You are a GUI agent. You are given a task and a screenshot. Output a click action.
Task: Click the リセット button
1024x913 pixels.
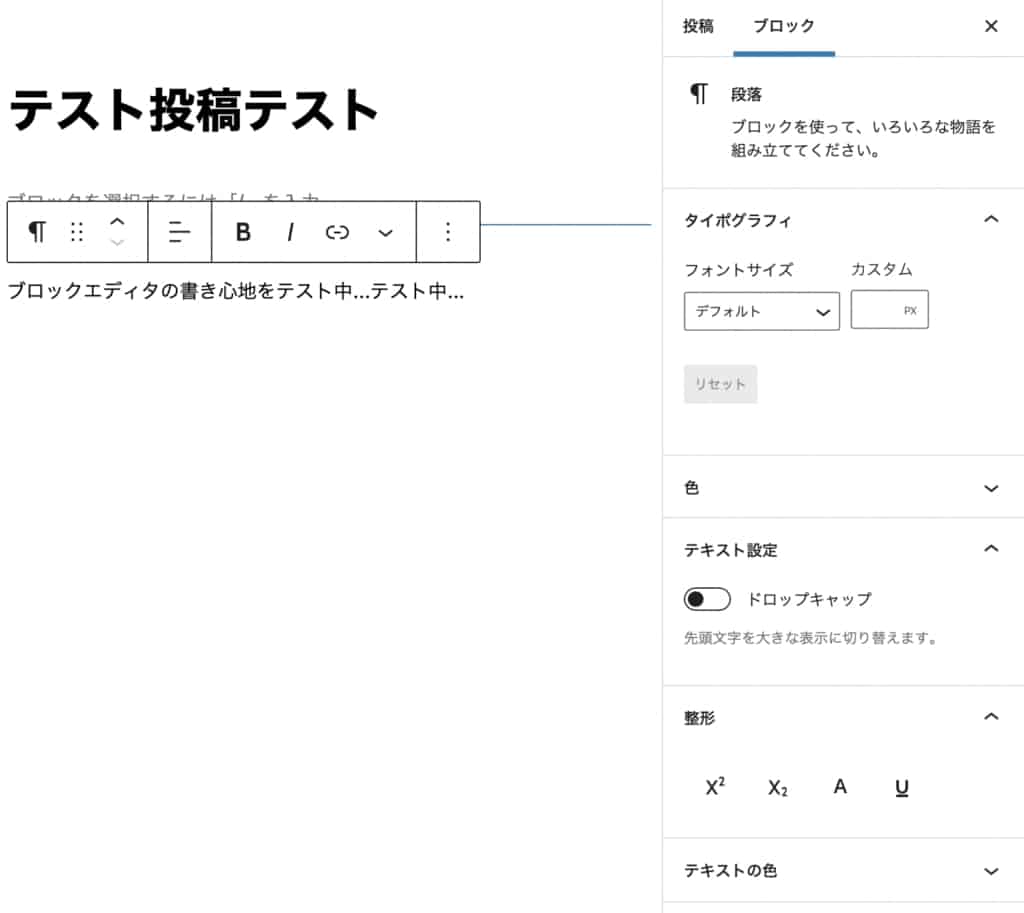click(x=720, y=384)
